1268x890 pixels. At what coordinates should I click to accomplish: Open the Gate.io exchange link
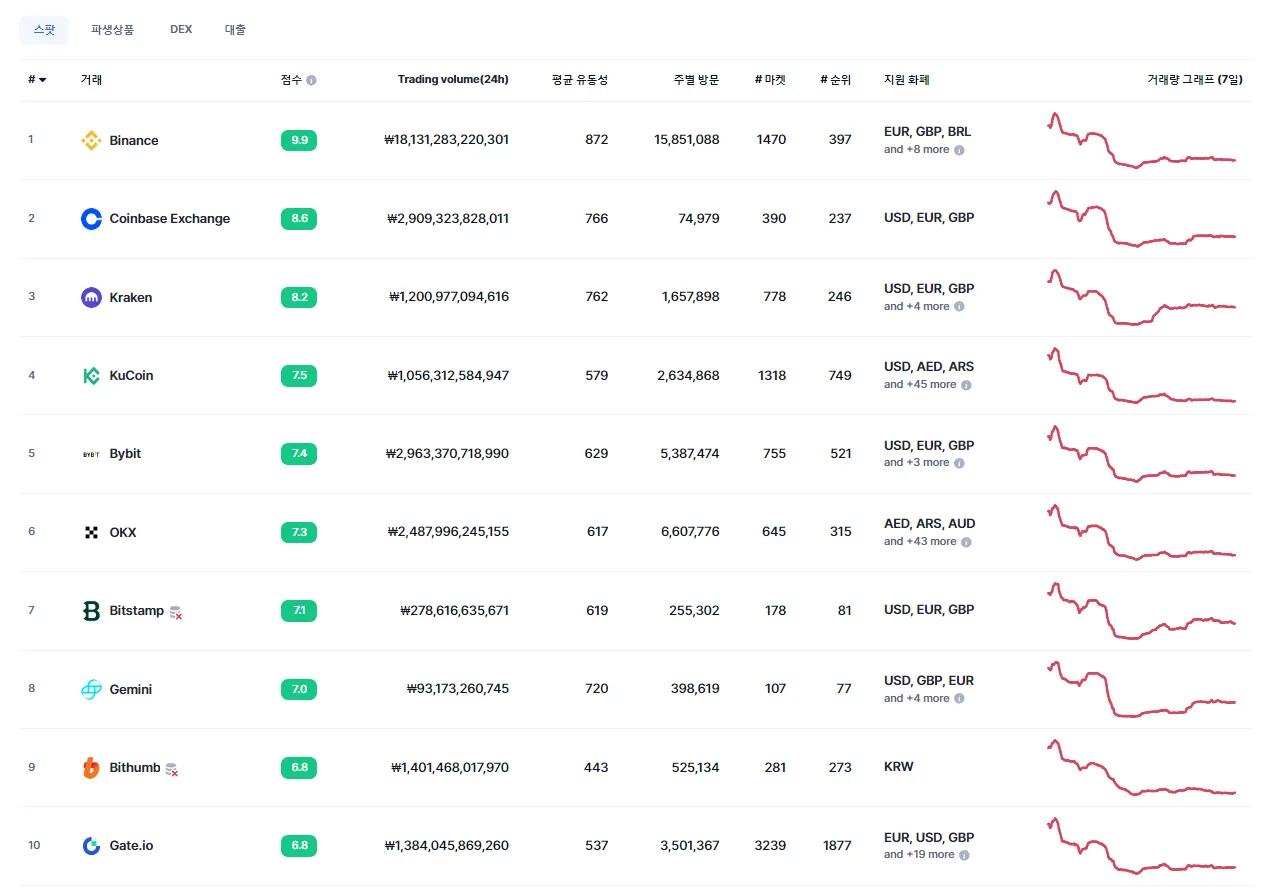coord(131,846)
